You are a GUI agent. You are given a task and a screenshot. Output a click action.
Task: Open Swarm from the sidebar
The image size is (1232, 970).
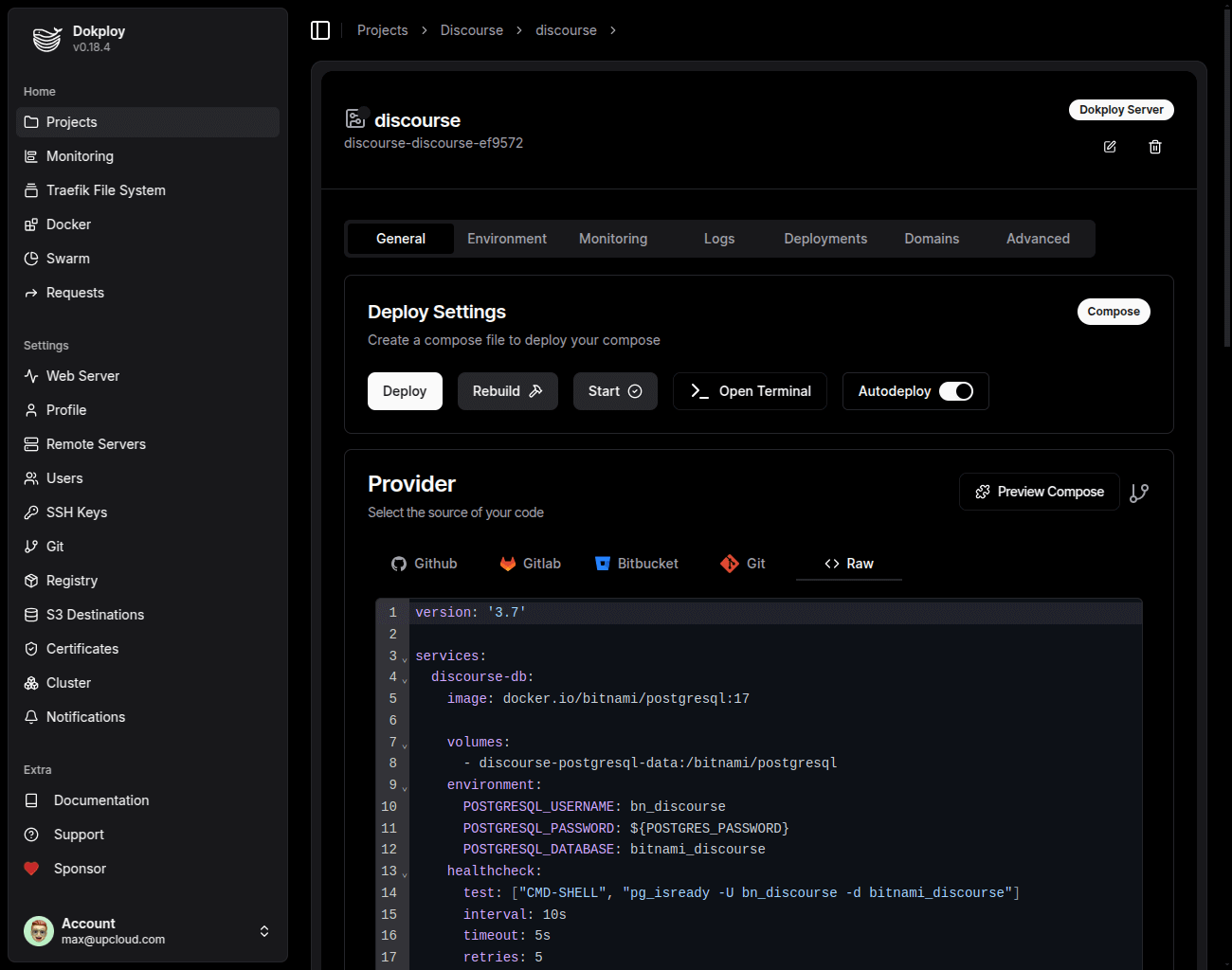point(68,258)
